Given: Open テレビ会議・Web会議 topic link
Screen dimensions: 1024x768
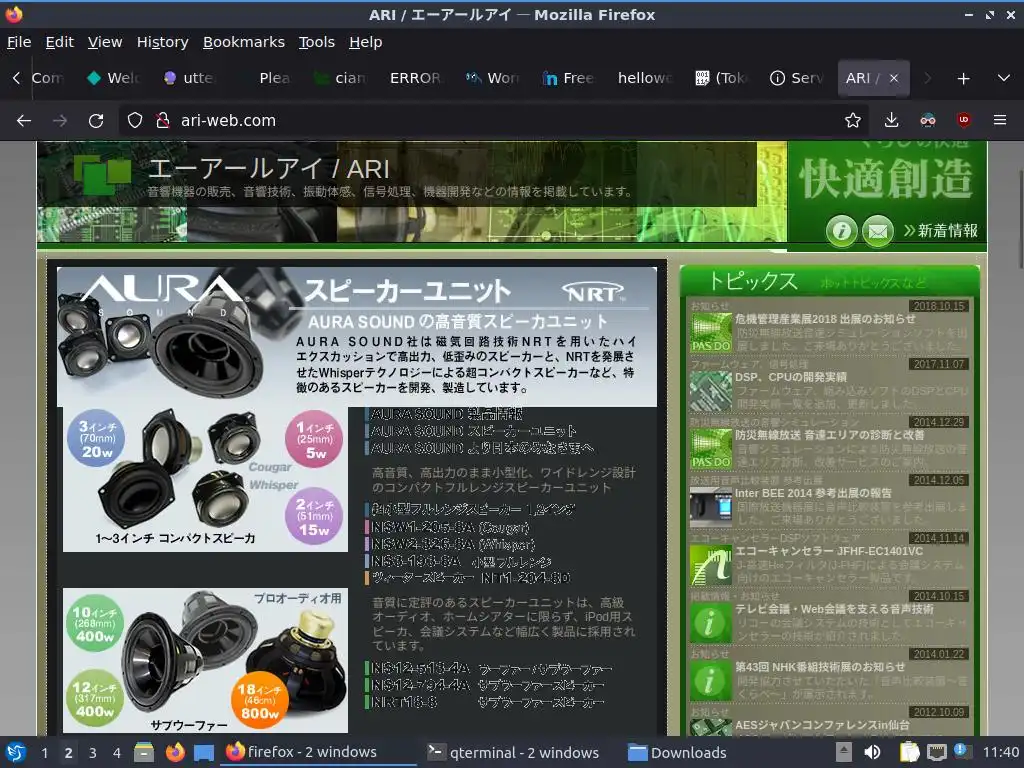Looking at the screenshot, I should point(834,609).
